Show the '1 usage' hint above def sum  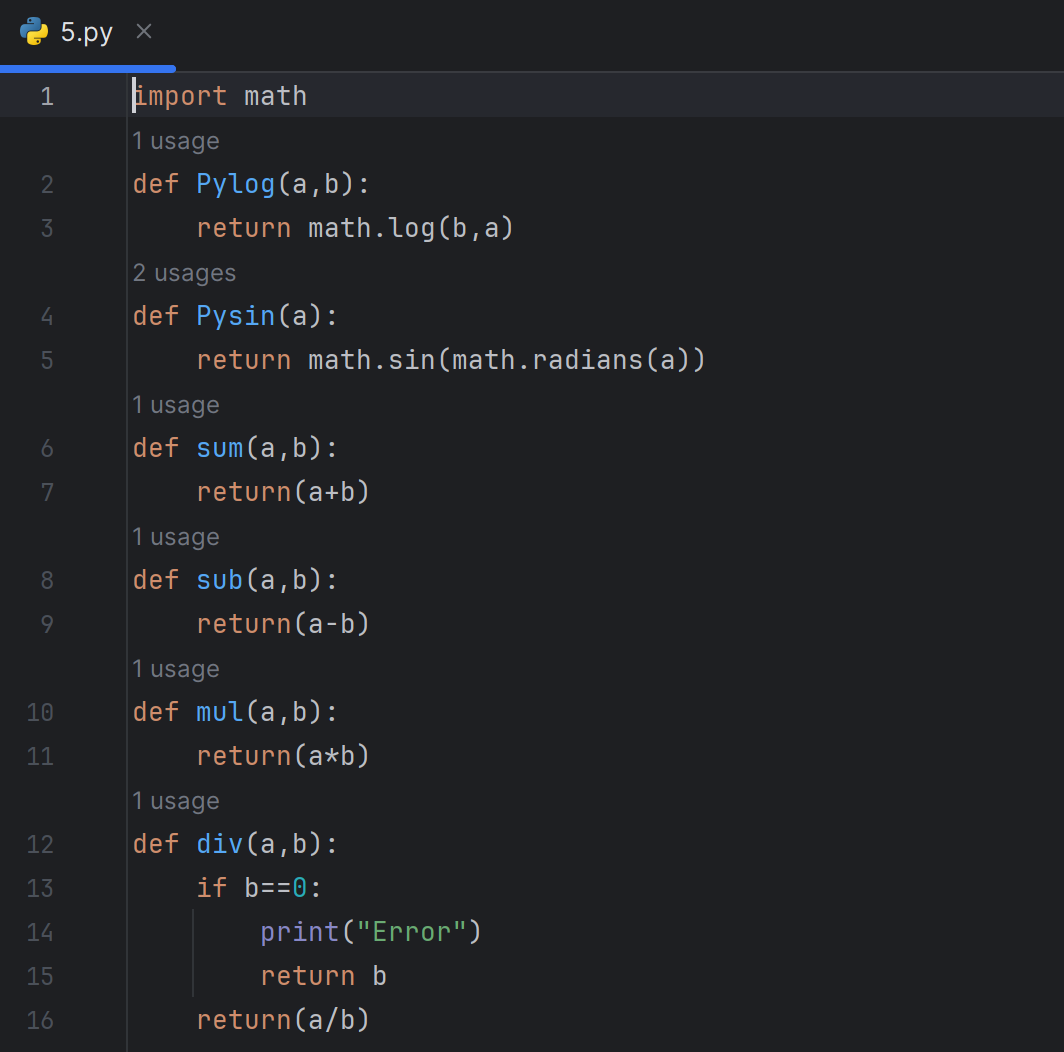pyautogui.click(x=176, y=405)
